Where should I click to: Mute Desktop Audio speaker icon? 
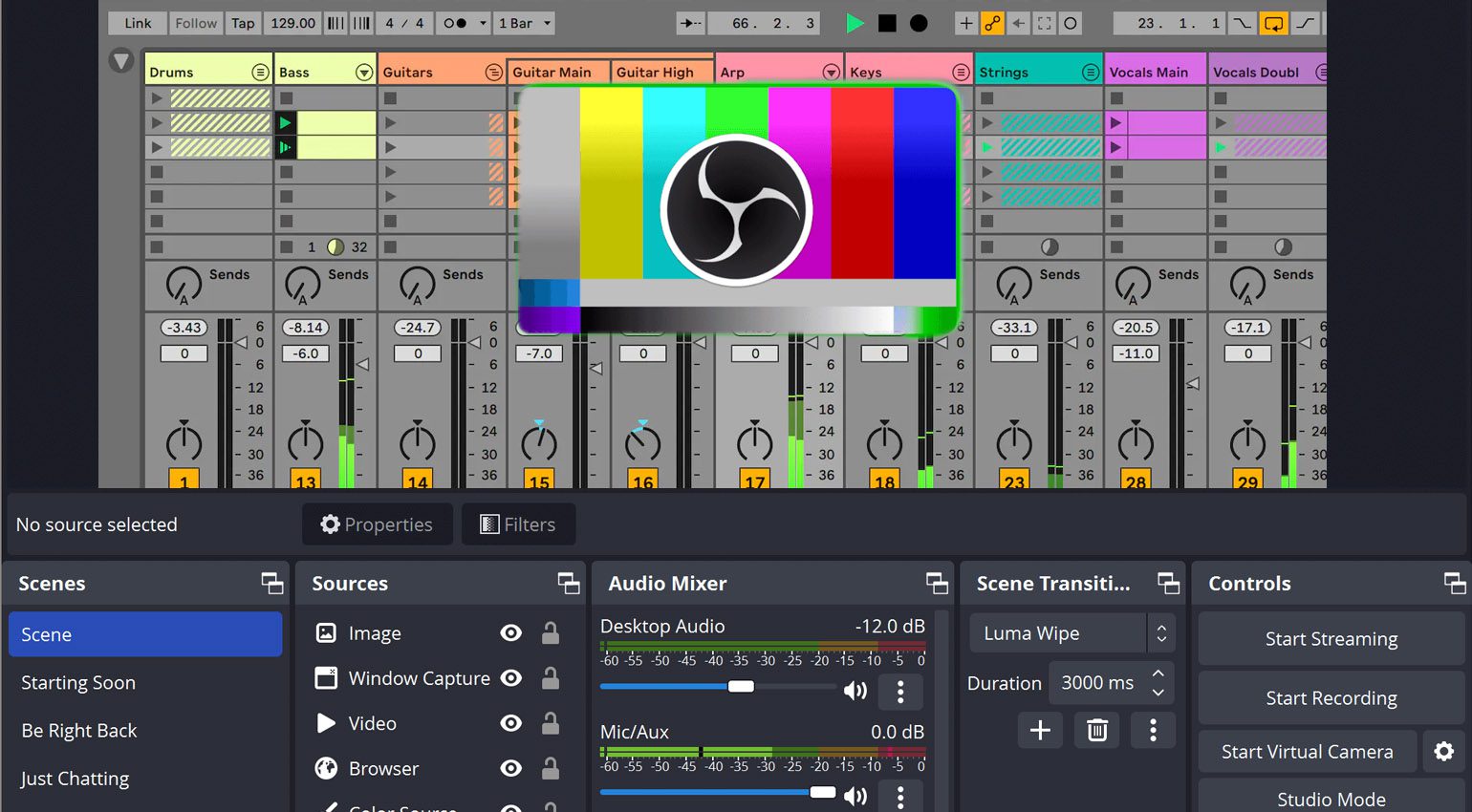tap(855, 691)
